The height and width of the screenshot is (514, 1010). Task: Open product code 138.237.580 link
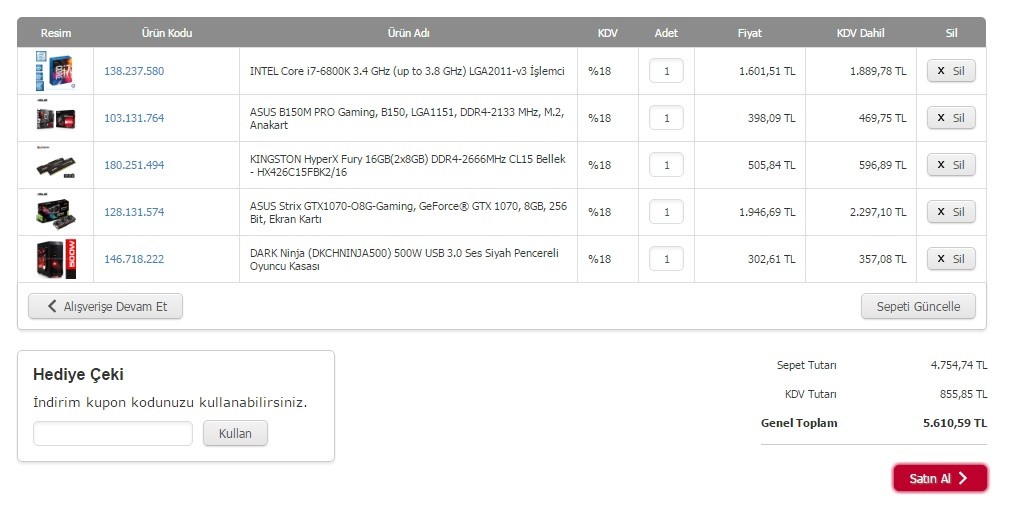pyautogui.click(x=134, y=71)
